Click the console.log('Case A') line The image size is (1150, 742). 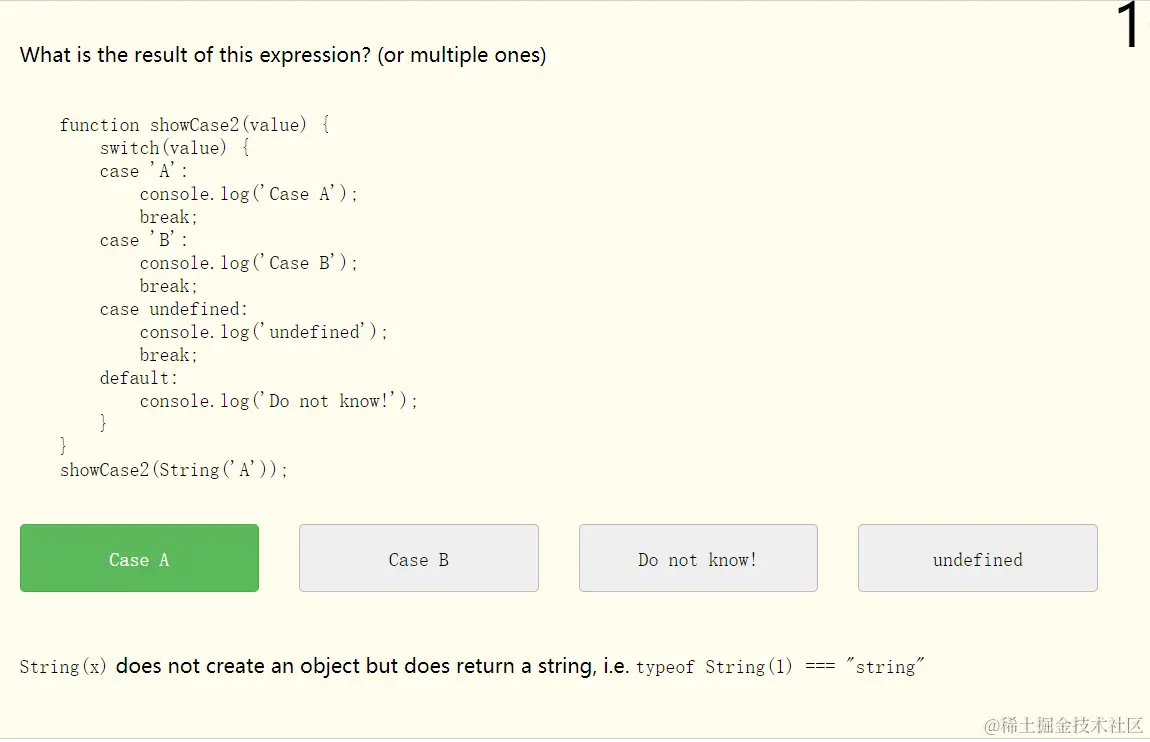(x=248, y=194)
